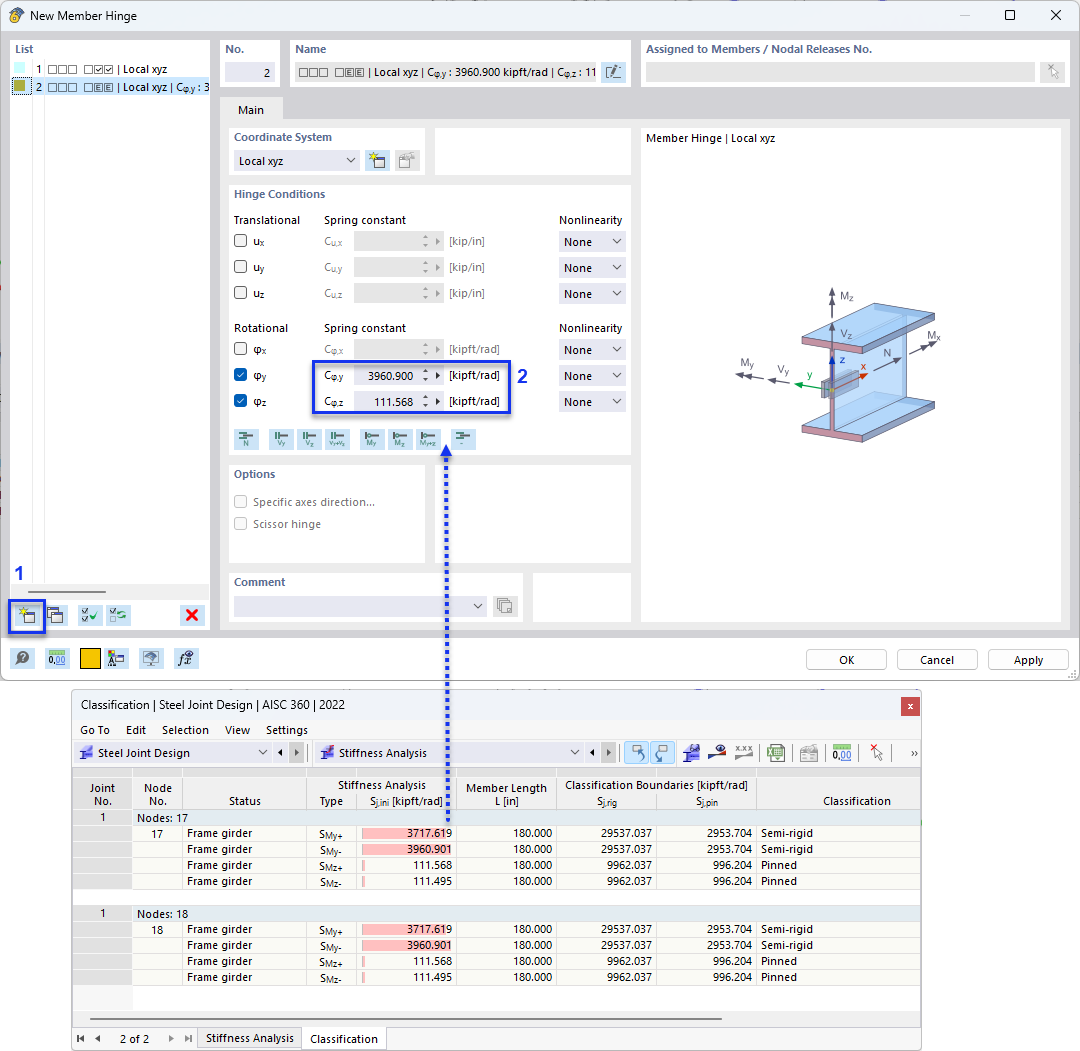This screenshot has height=1051, width=1080.
Task: Click the yellow color swatch in dialog footer
Action: point(90,659)
